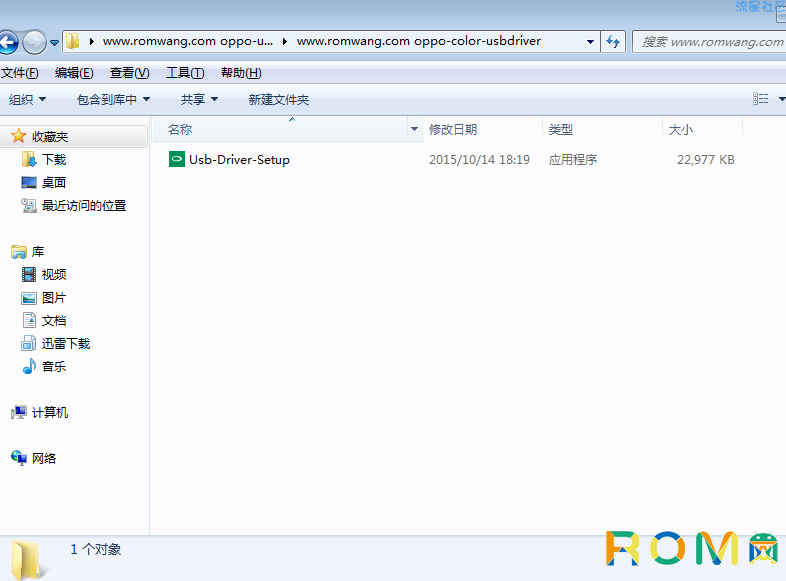Click the 音乐 music note icon
786x581 pixels.
(x=29, y=366)
